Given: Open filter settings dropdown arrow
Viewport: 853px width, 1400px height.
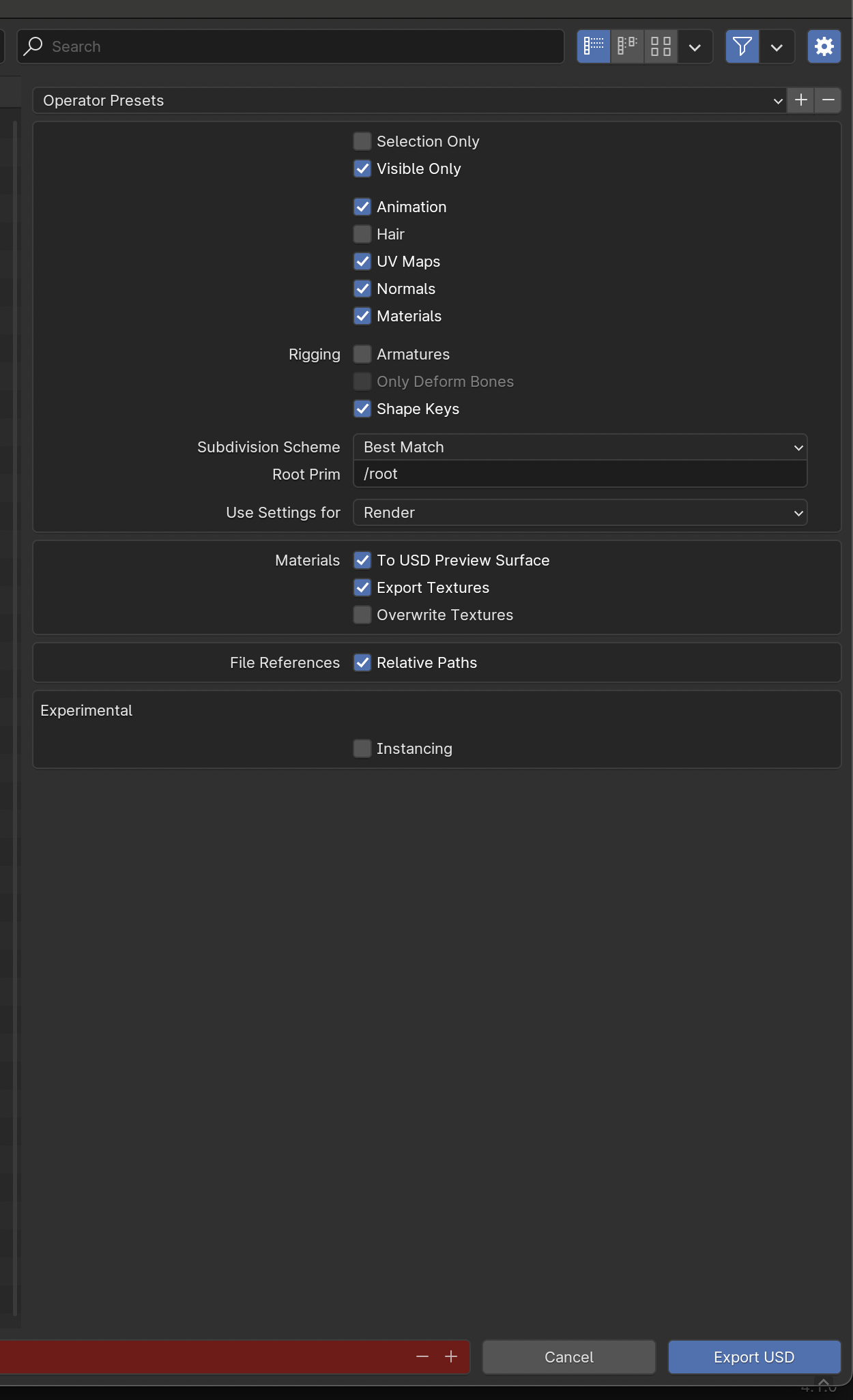Looking at the screenshot, I should click(x=777, y=46).
